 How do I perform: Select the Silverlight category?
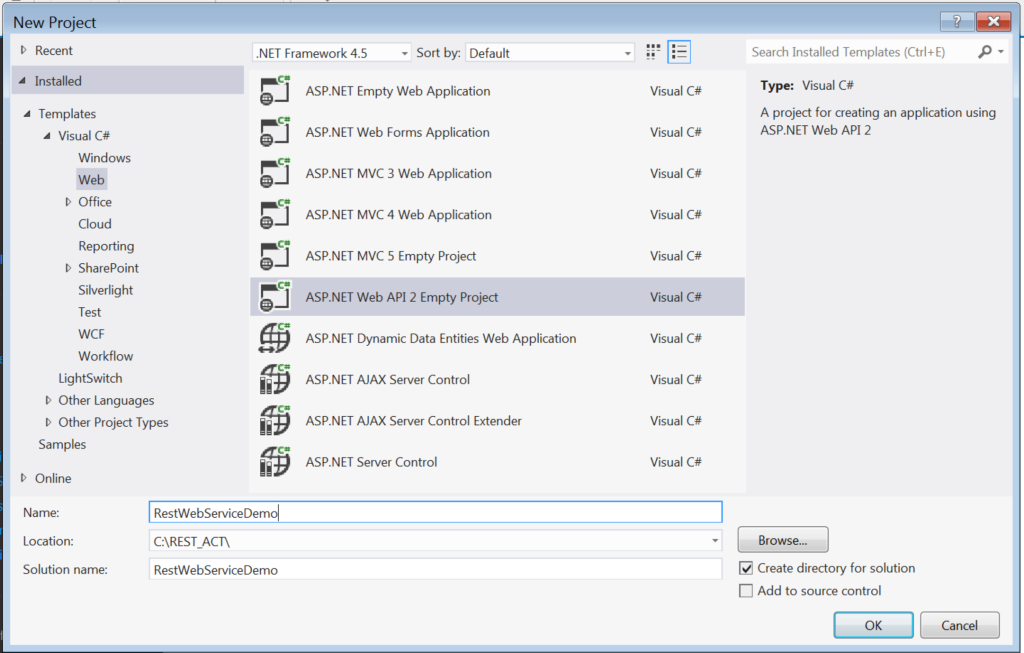point(105,290)
